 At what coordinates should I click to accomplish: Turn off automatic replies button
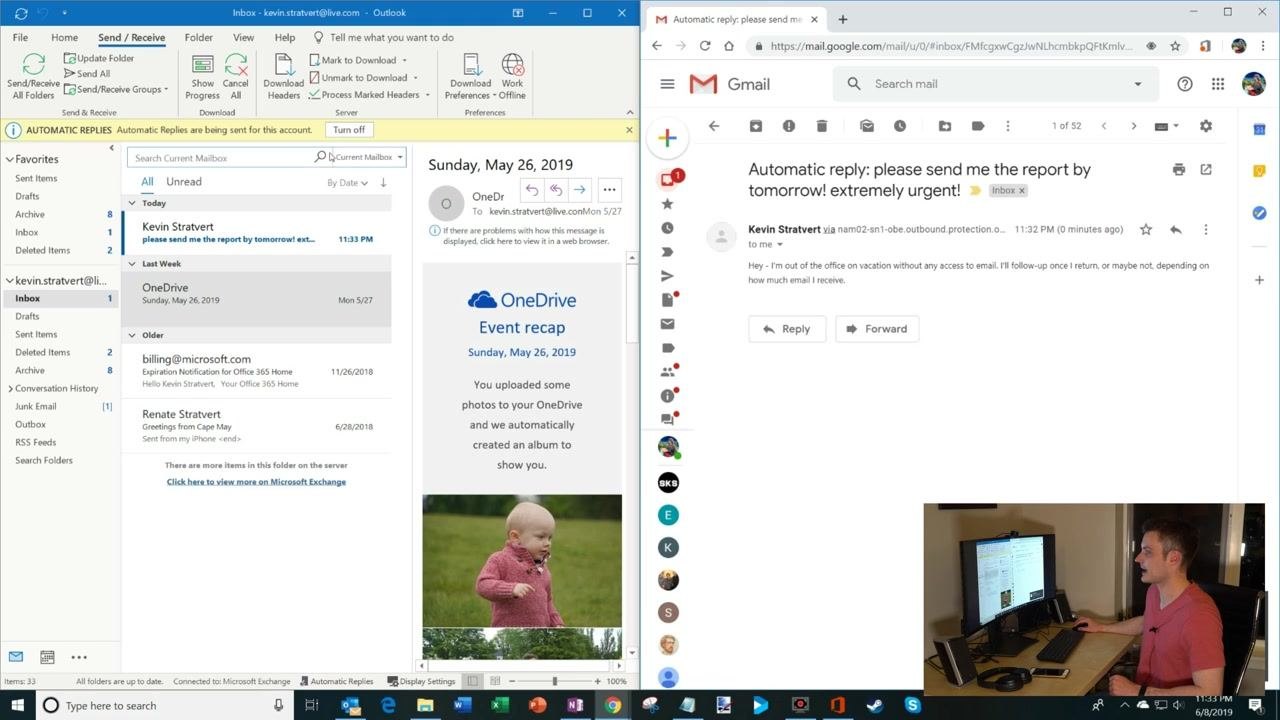(x=349, y=130)
